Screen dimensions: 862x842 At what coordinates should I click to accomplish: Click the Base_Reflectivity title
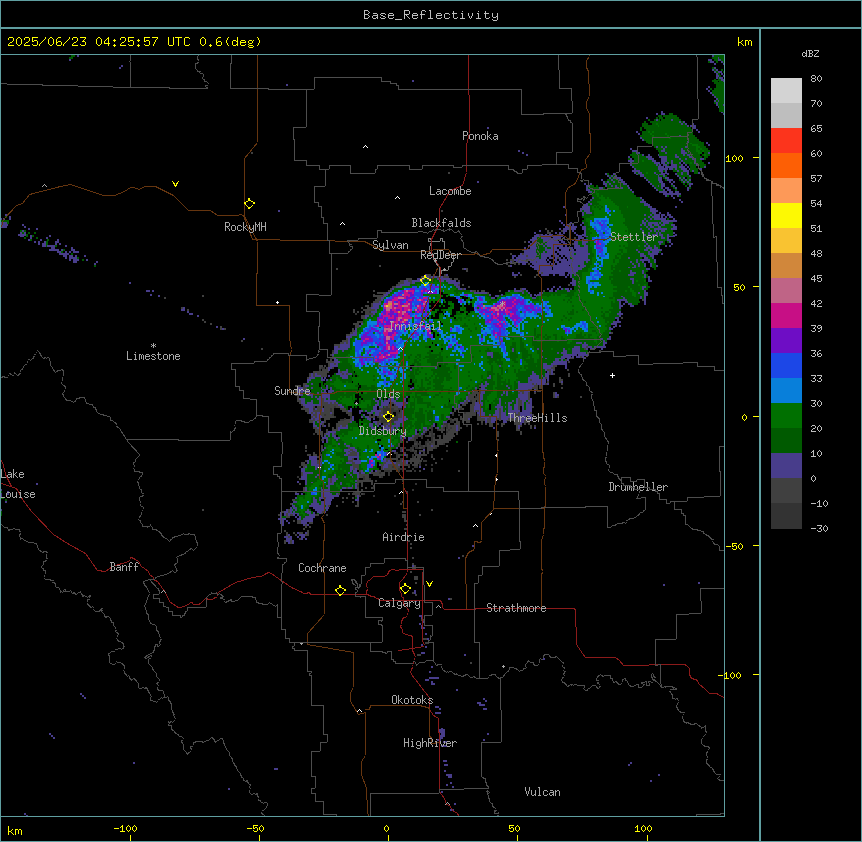431,15
